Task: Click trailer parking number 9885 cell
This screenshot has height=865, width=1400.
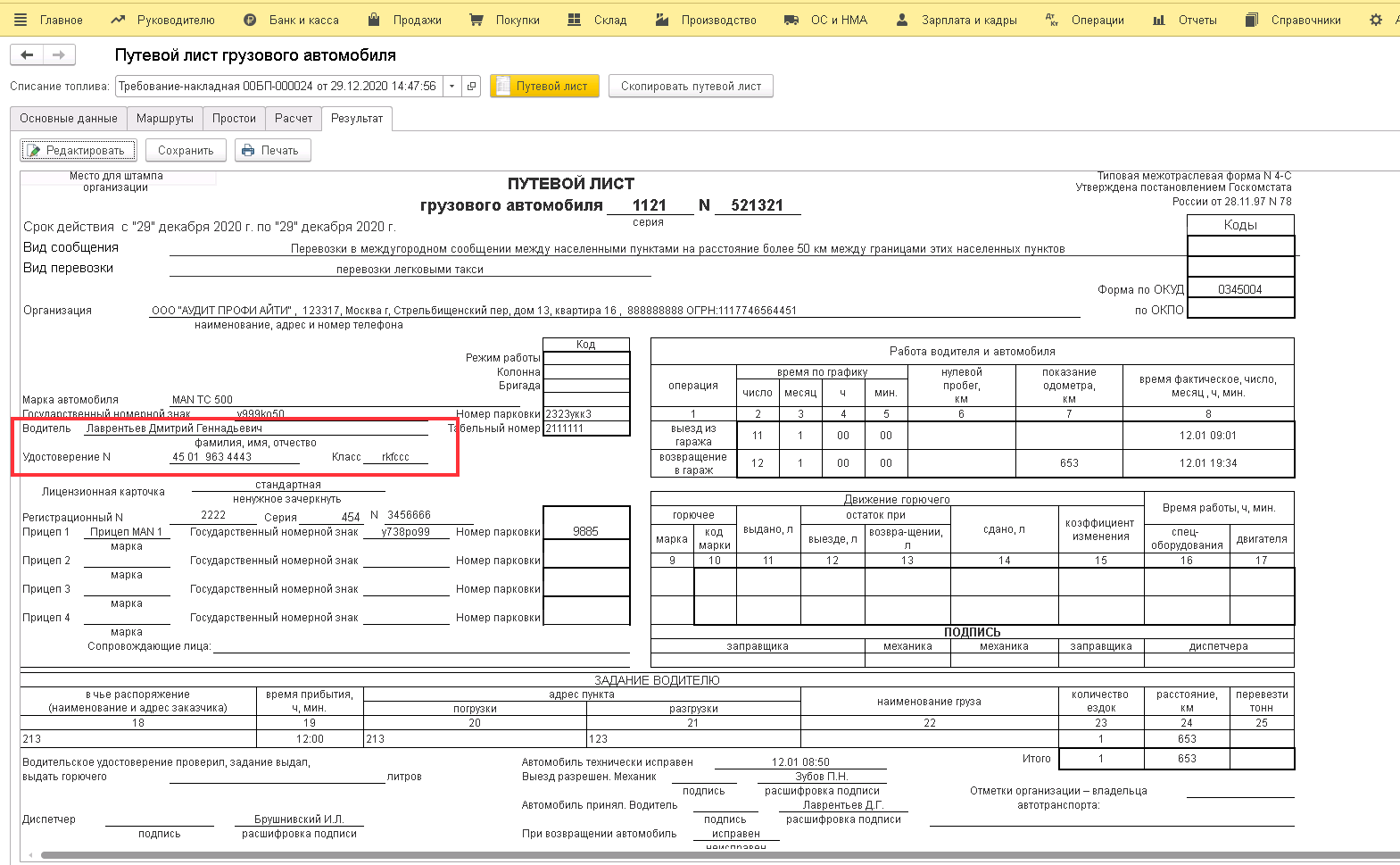Action: tap(586, 531)
